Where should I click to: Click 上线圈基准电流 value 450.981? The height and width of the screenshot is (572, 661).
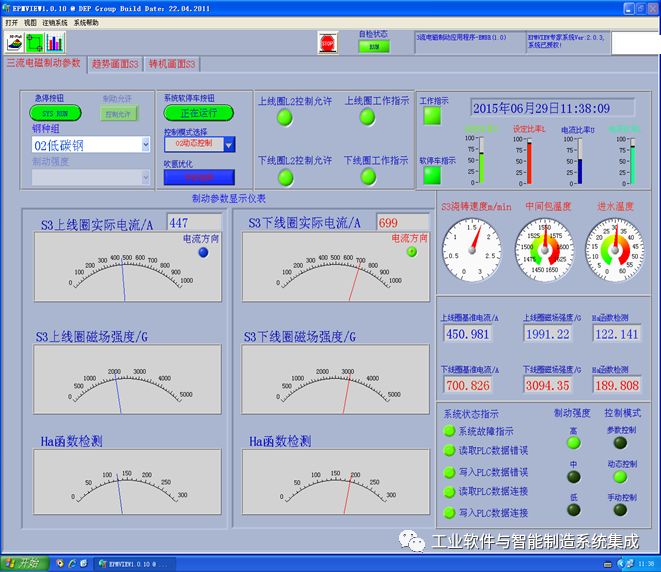[468, 334]
